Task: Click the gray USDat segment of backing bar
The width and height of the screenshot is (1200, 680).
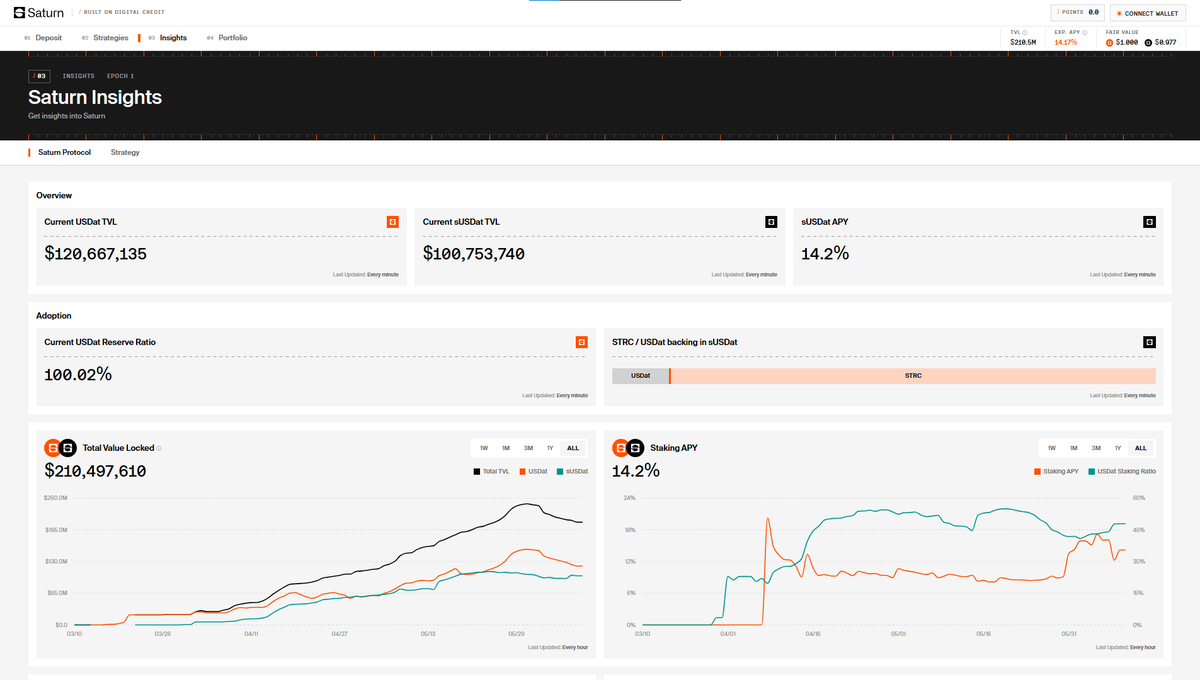Action: [640, 376]
